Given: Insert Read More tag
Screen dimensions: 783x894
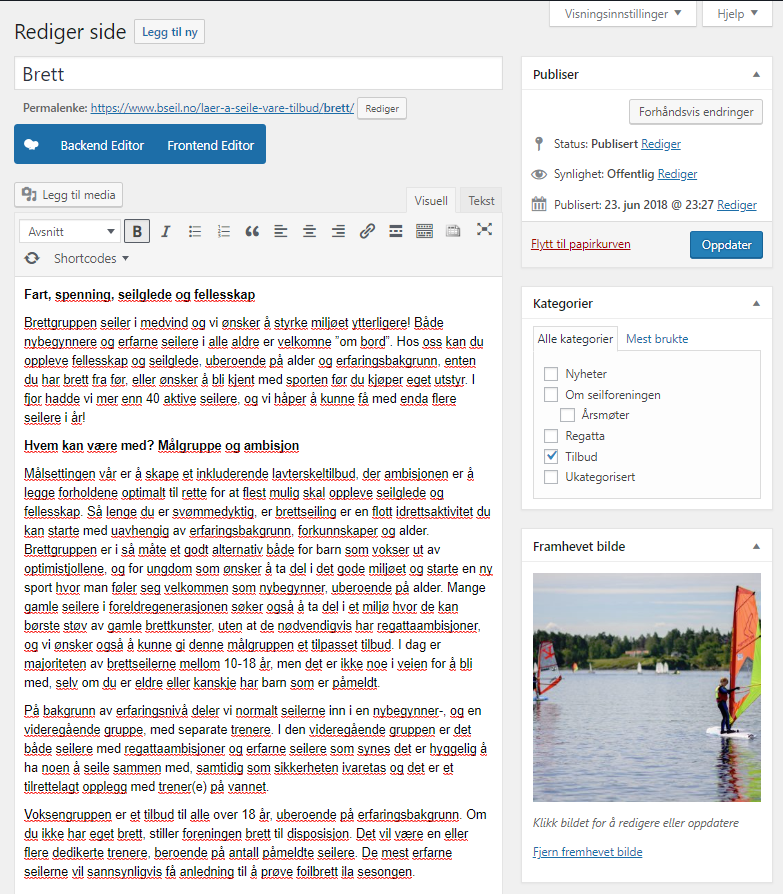Looking at the screenshot, I should click(396, 231).
